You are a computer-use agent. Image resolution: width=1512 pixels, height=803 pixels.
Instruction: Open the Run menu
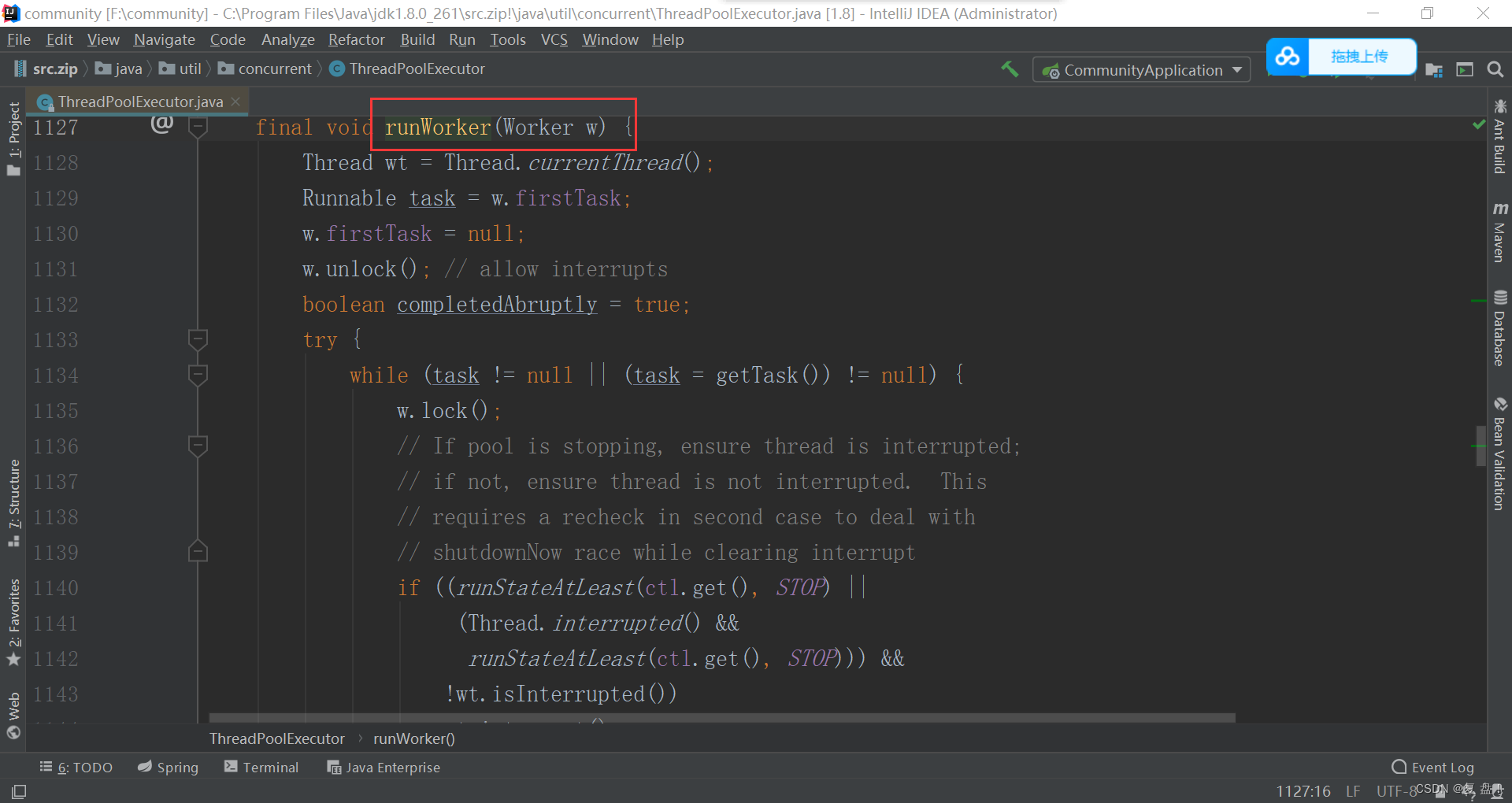[x=462, y=39]
